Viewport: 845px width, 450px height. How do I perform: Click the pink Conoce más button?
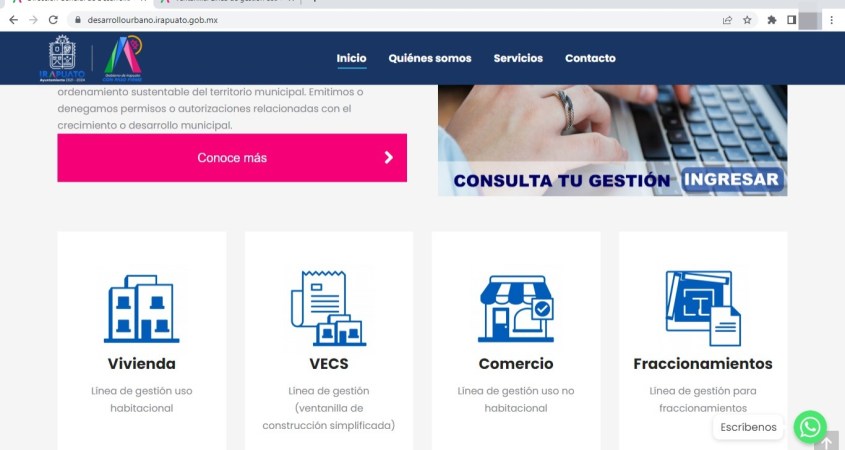232,157
